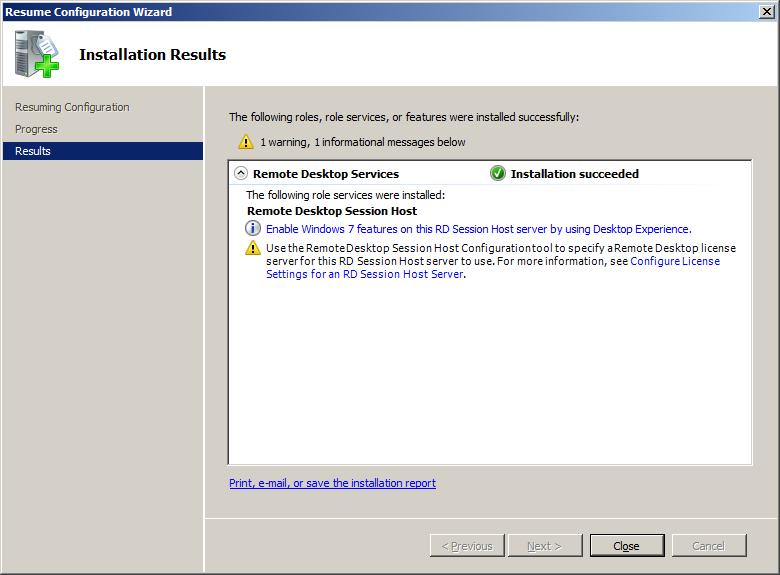Image resolution: width=780 pixels, height=575 pixels.
Task: Select the Results step in sidebar
Action: click(33, 151)
